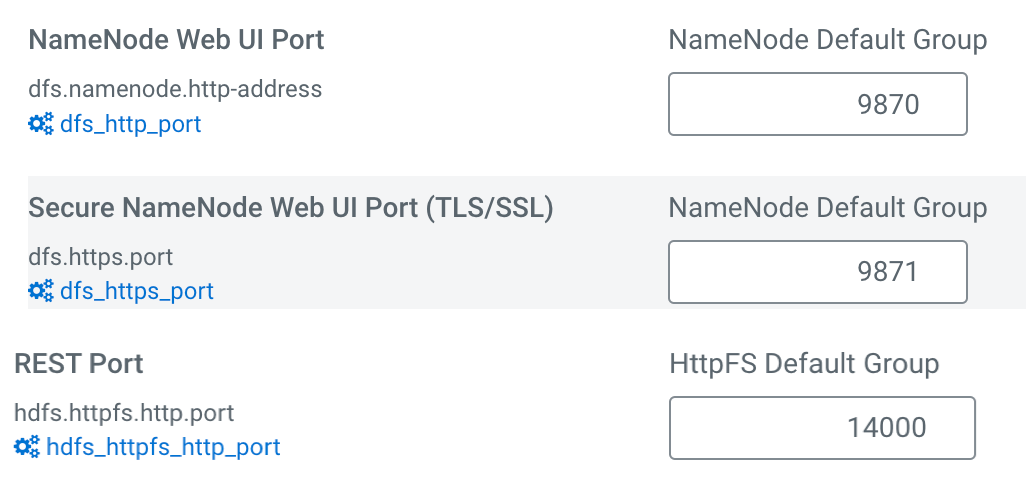Open the dfs_http_port configuration link

pyautogui.click(x=130, y=124)
